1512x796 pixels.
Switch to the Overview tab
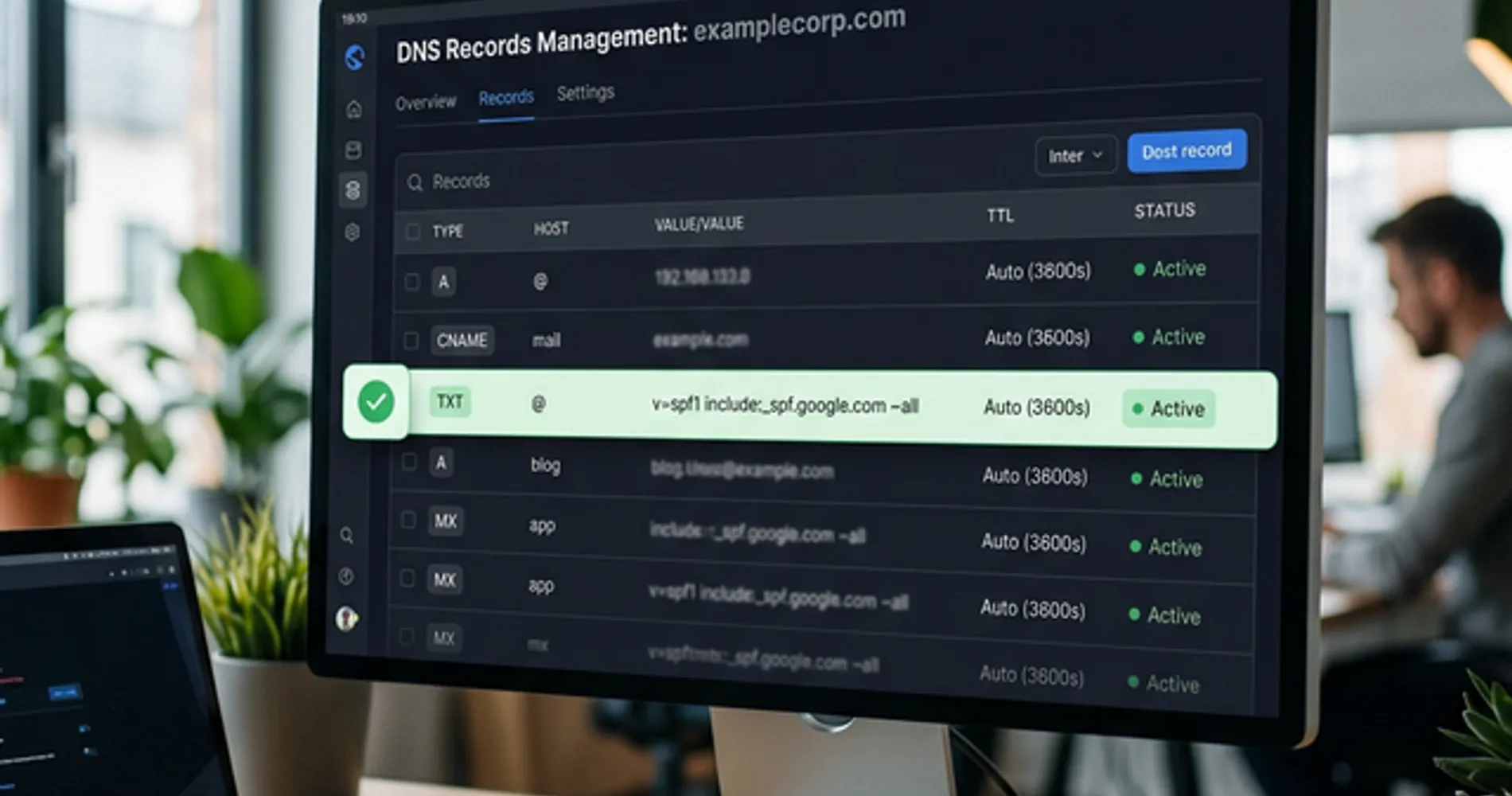[x=426, y=103]
